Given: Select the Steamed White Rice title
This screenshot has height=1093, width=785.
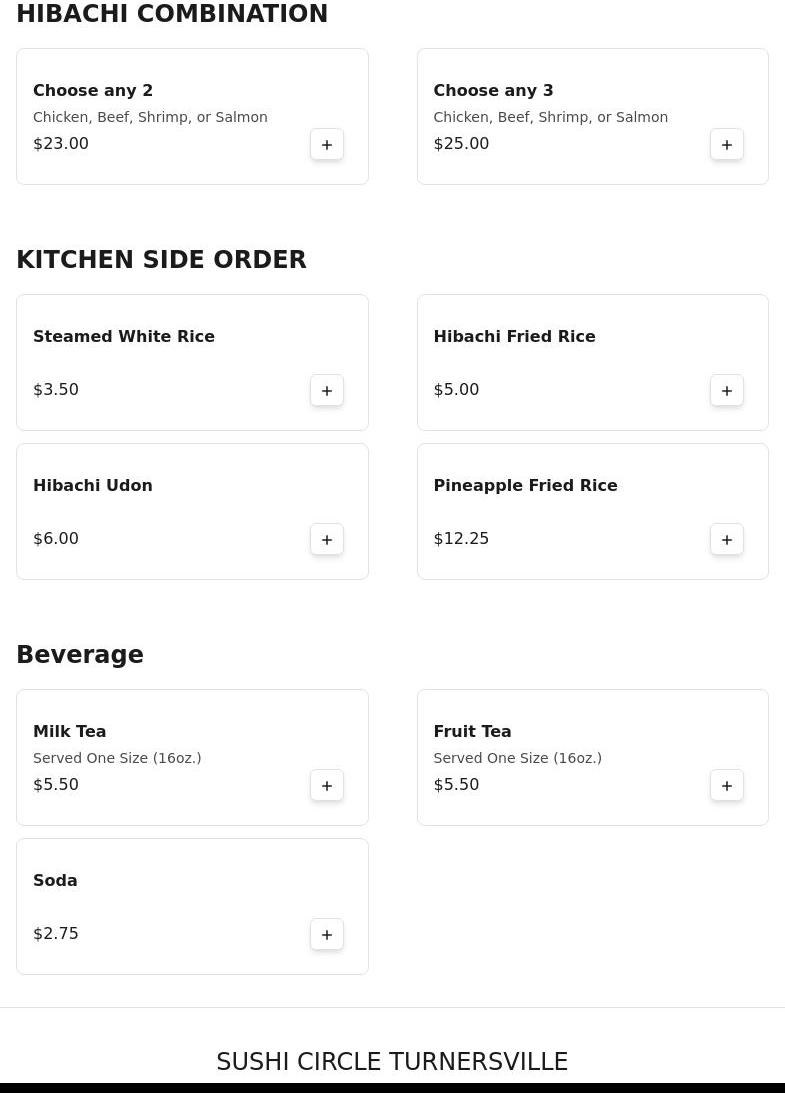Looking at the screenshot, I should point(124,336).
